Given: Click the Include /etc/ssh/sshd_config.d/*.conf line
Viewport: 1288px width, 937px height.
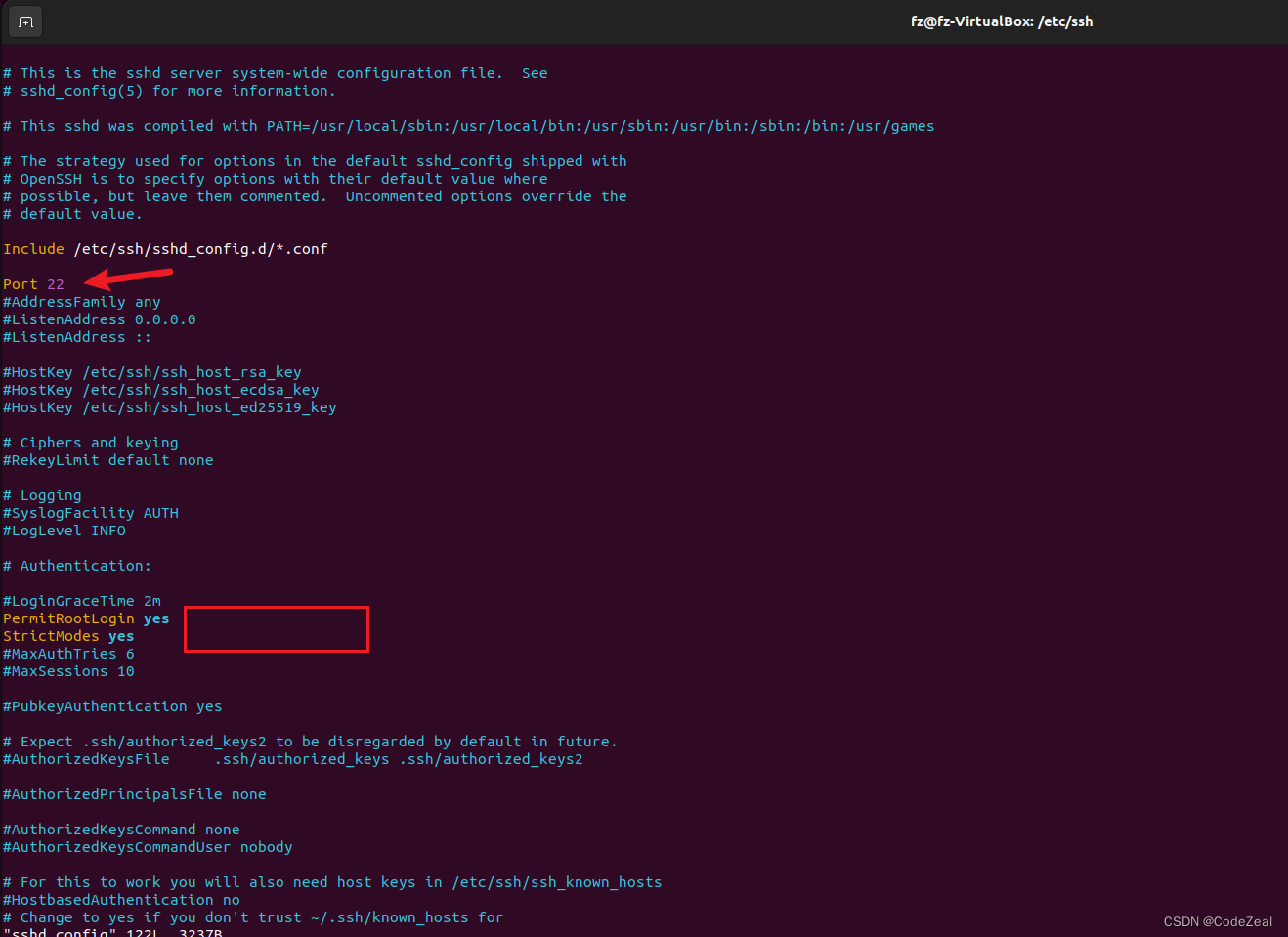Looking at the screenshot, I should click(163, 248).
